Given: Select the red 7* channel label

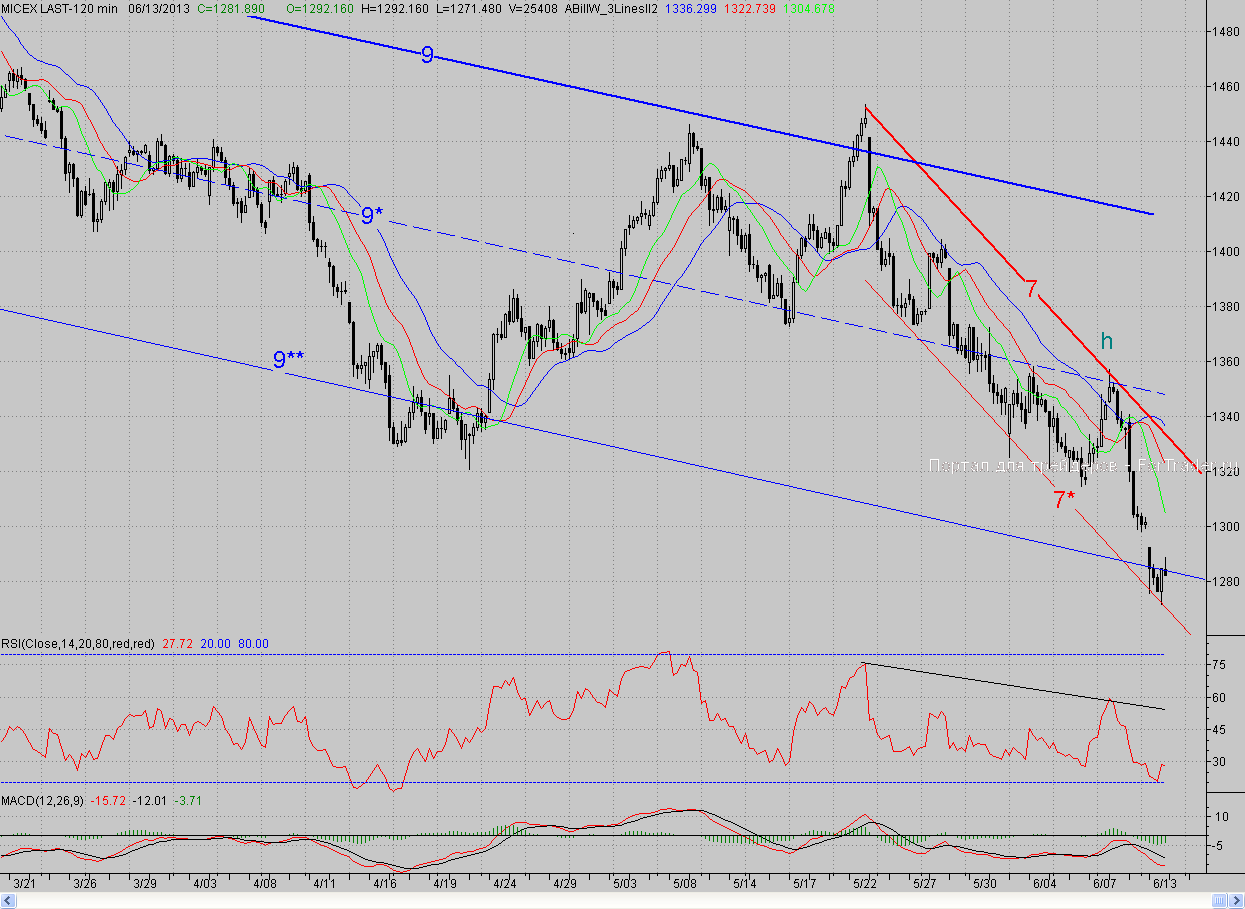Looking at the screenshot, I should [x=1064, y=500].
